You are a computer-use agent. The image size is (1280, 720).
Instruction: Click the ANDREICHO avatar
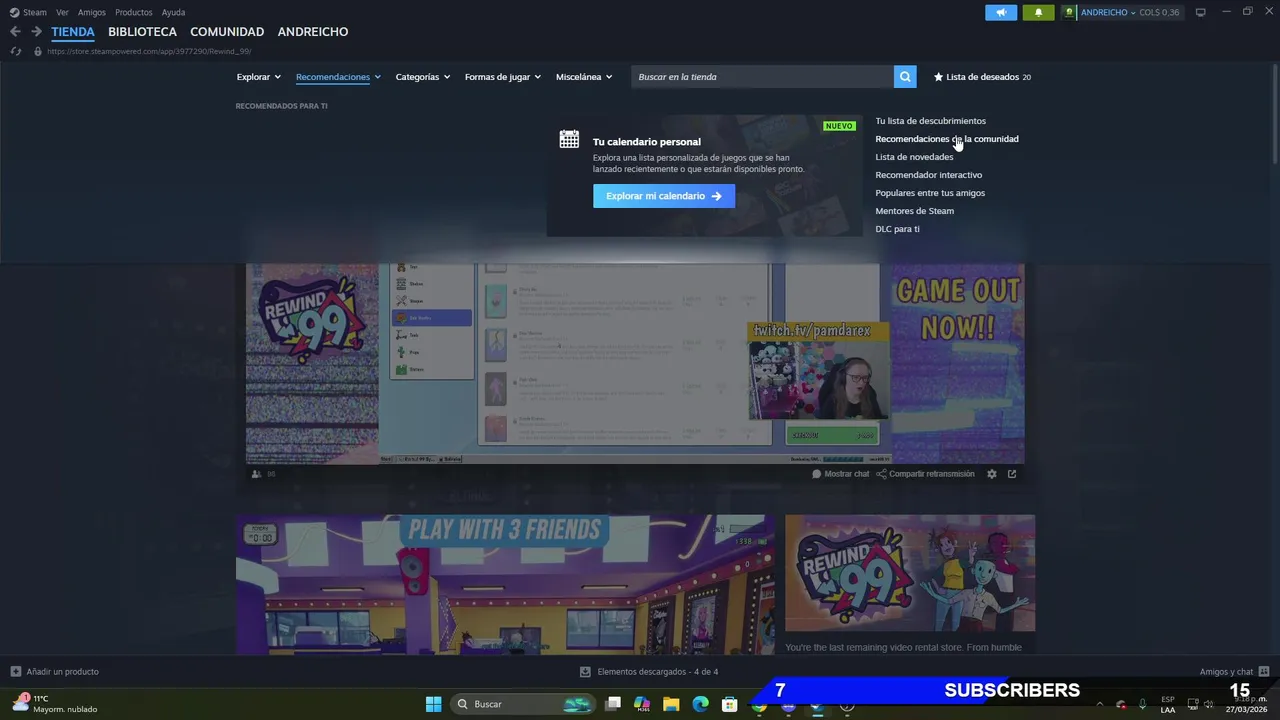(1070, 12)
